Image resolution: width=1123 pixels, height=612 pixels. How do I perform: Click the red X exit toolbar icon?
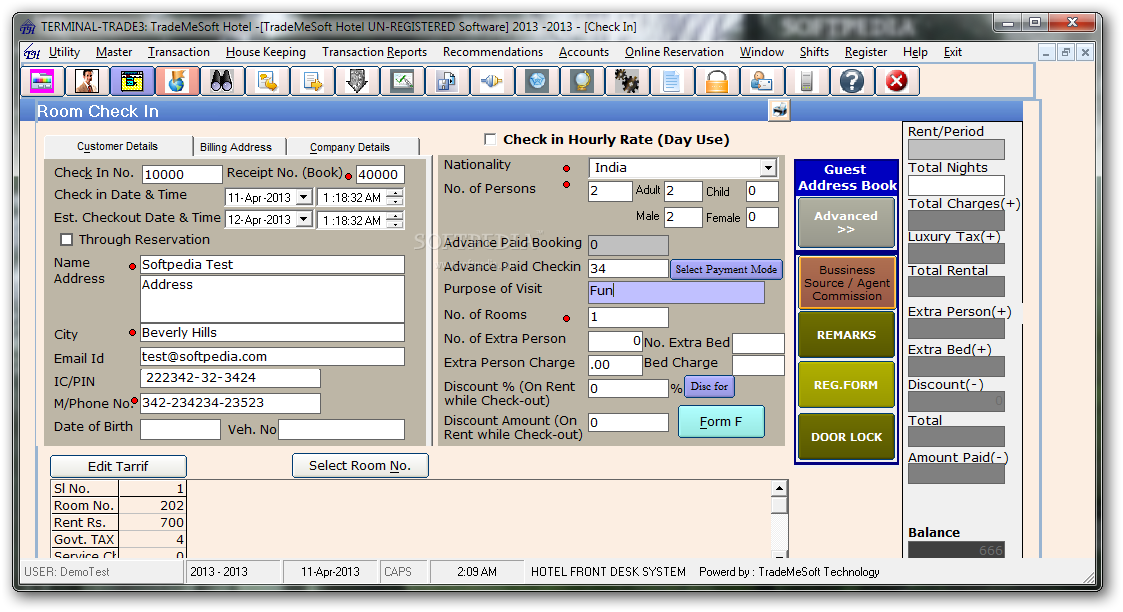point(897,82)
